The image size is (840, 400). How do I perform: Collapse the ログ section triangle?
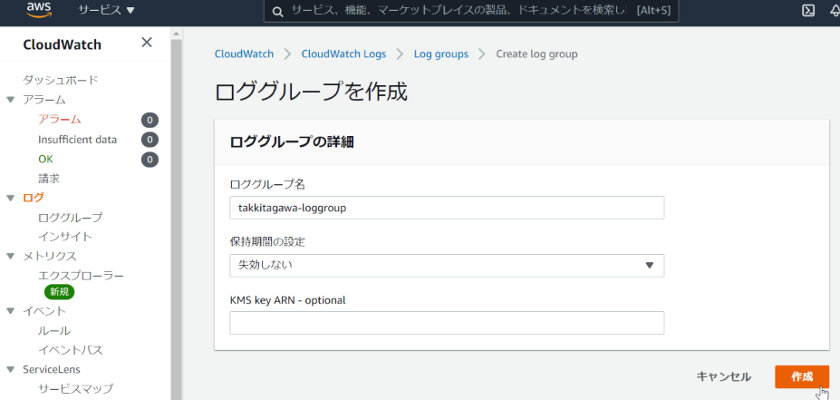(10, 198)
